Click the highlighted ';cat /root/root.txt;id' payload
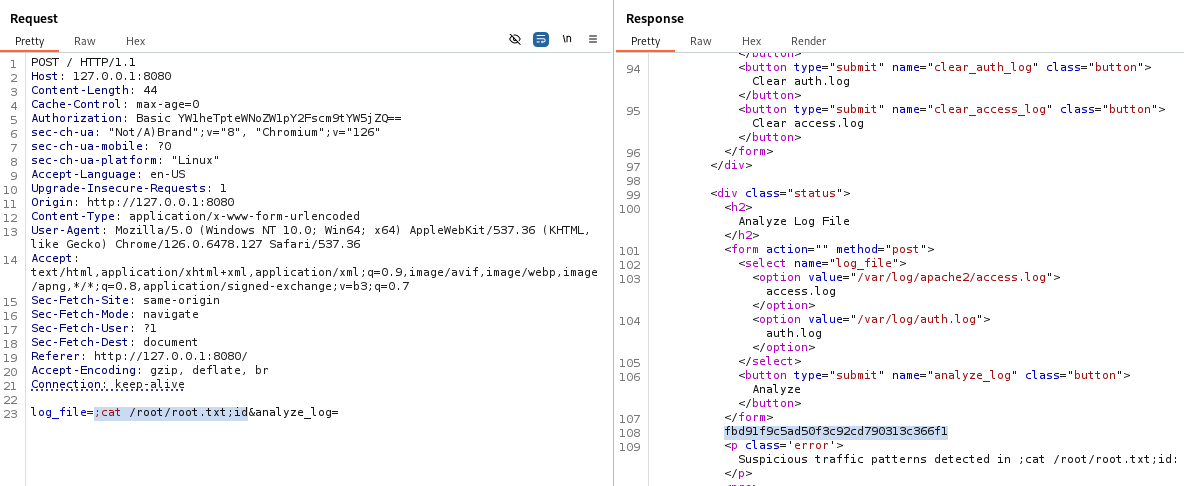The height and width of the screenshot is (486, 1184). pyautogui.click(x=171, y=413)
